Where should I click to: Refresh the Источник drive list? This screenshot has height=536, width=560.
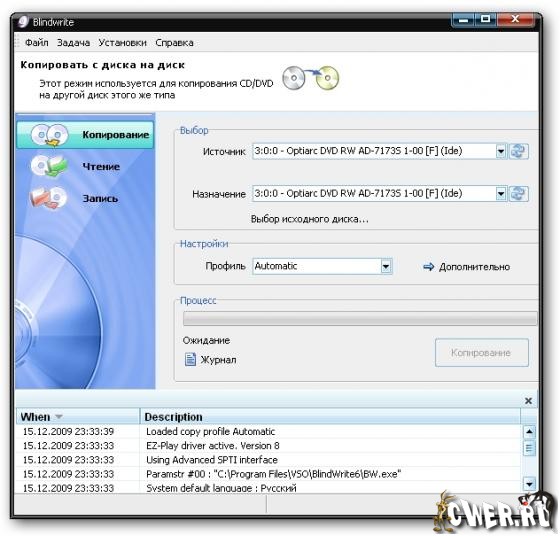pyautogui.click(x=519, y=151)
